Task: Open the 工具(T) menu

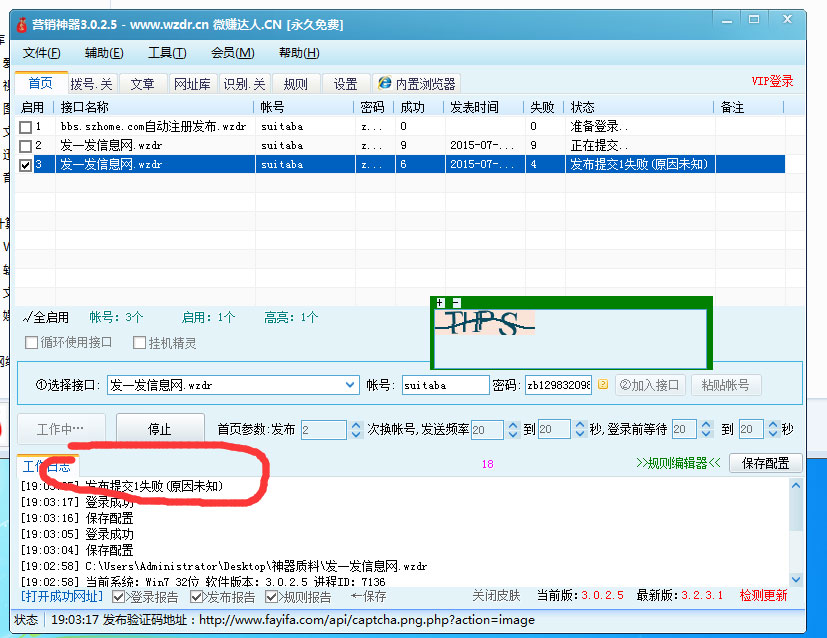Action: tap(166, 53)
